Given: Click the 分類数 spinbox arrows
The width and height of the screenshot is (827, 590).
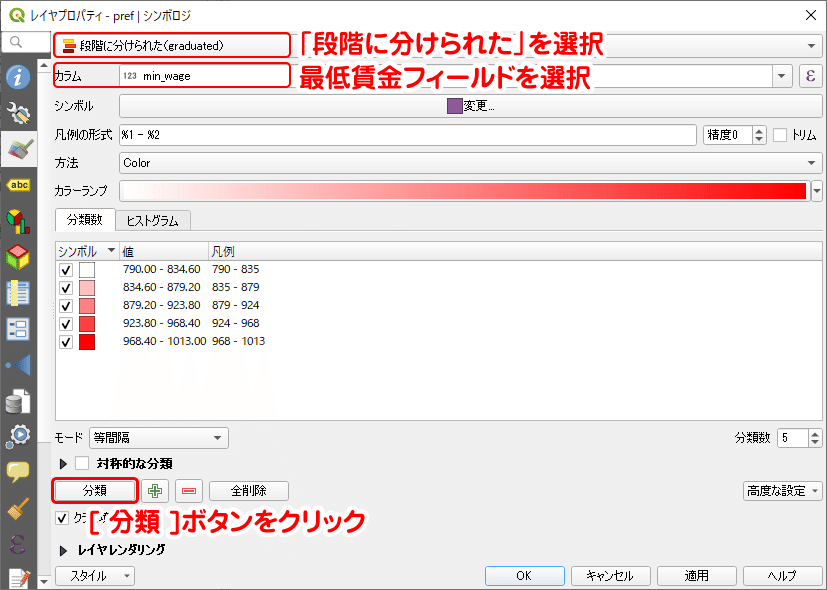Looking at the screenshot, I should (815, 438).
